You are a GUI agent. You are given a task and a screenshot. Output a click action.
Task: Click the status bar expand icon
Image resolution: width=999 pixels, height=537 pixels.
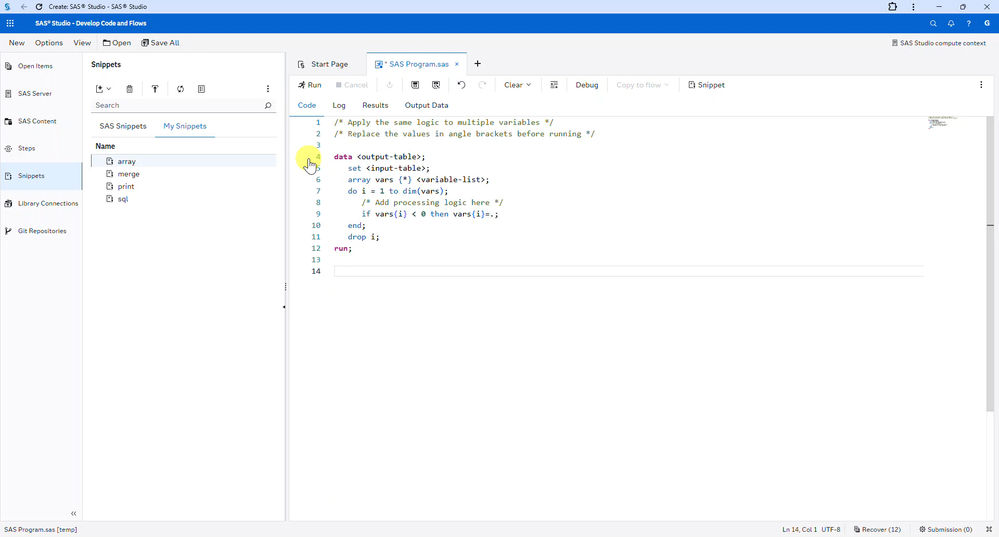(989, 529)
